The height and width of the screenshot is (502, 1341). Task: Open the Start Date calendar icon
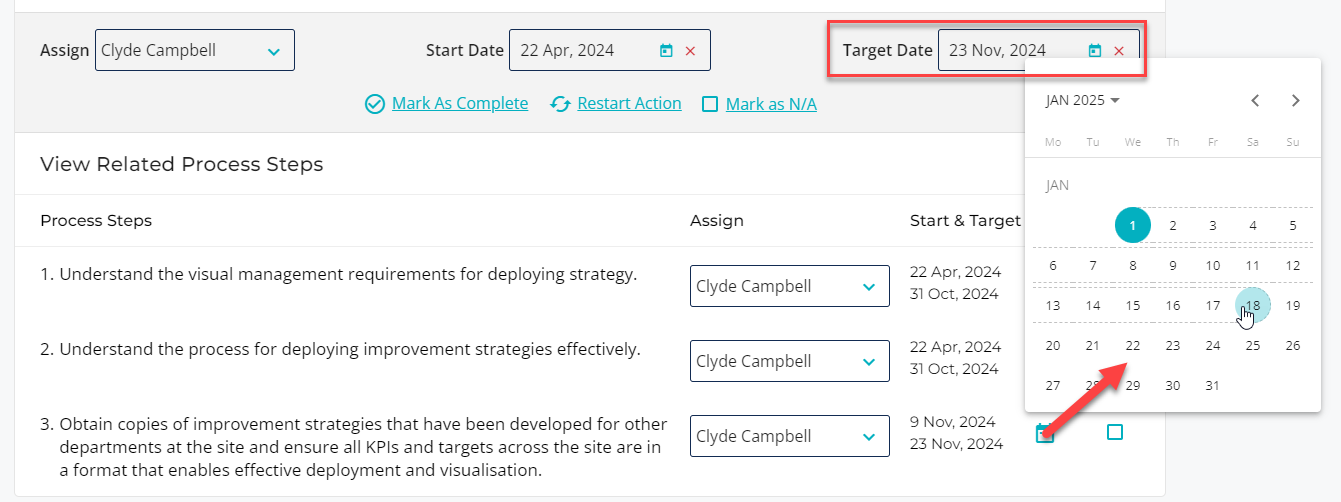(x=666, y=50)
